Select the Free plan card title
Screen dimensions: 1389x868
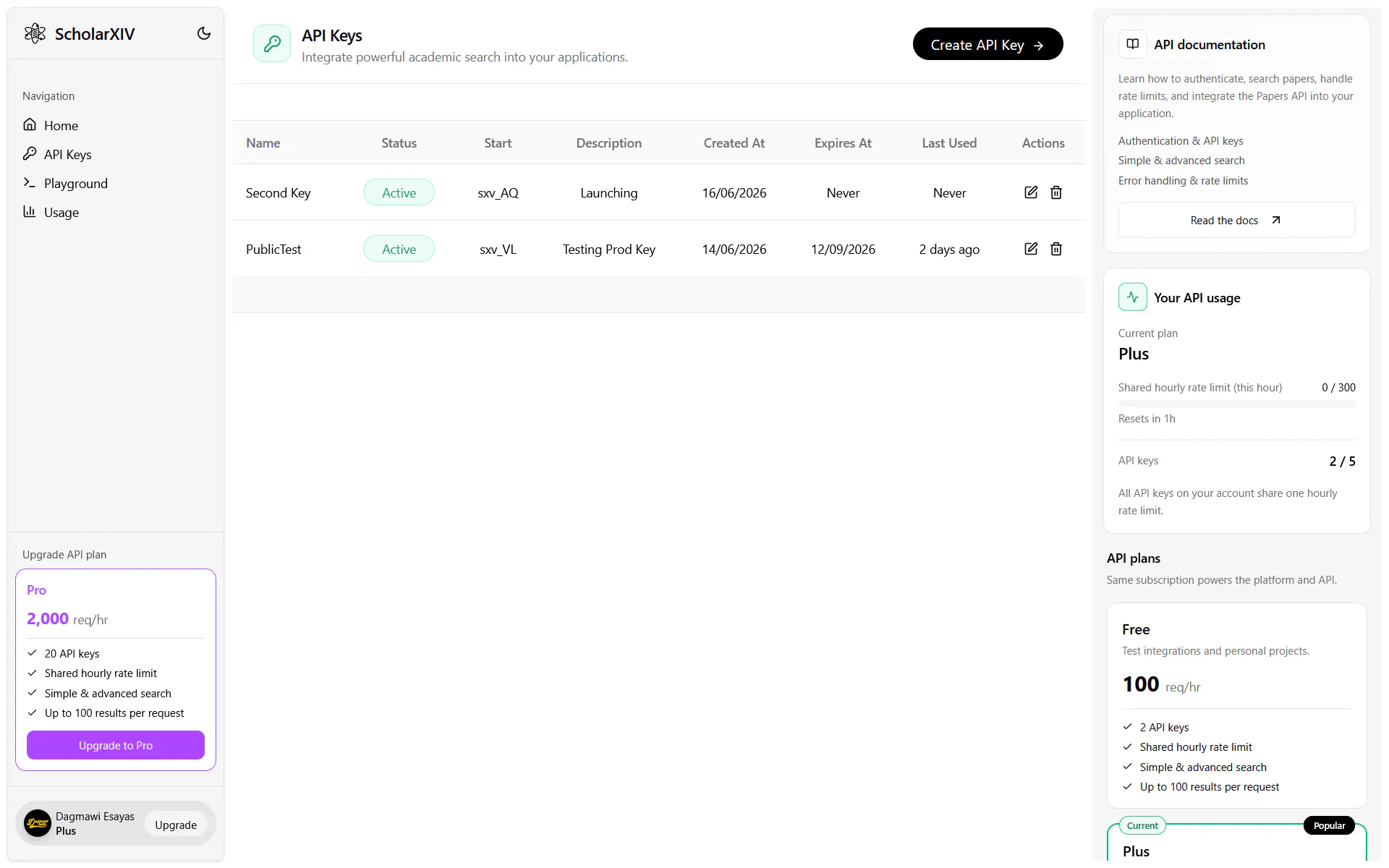click(1136, 629)
